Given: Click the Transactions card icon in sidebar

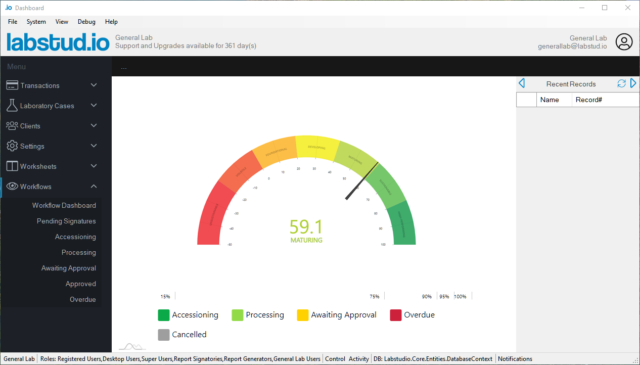Looking at the screenshot, I should [12, 85].
